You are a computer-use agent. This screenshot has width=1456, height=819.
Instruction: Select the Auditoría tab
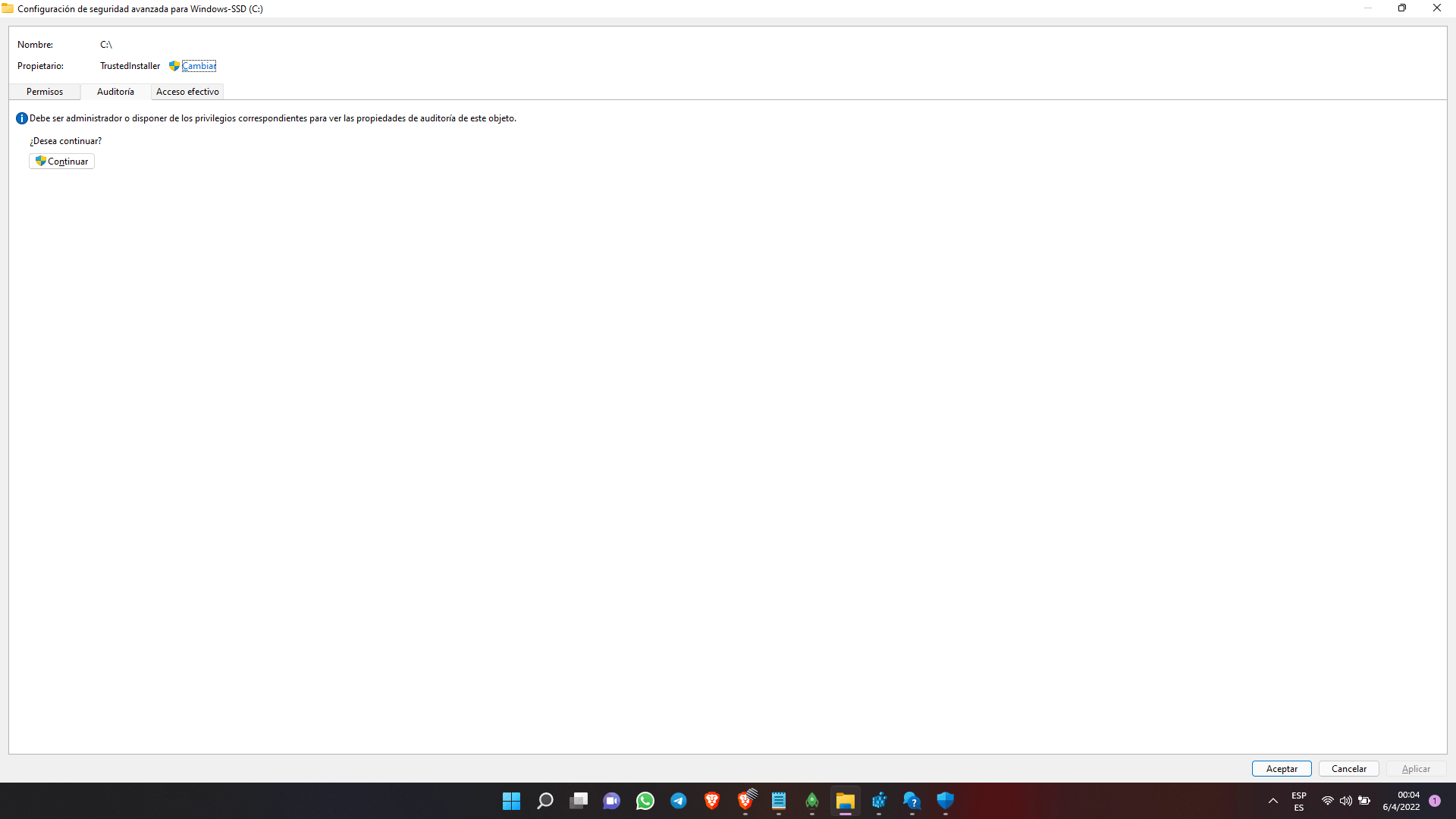[x=115, y=92]
